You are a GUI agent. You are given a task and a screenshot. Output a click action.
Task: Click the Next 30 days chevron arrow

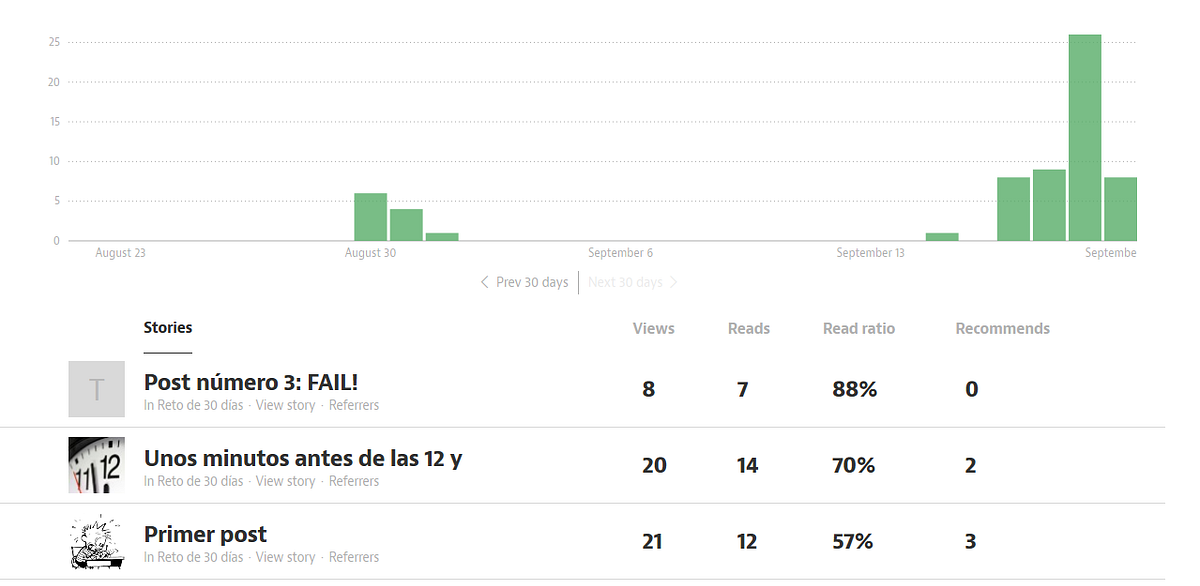[x=674, y=282]
